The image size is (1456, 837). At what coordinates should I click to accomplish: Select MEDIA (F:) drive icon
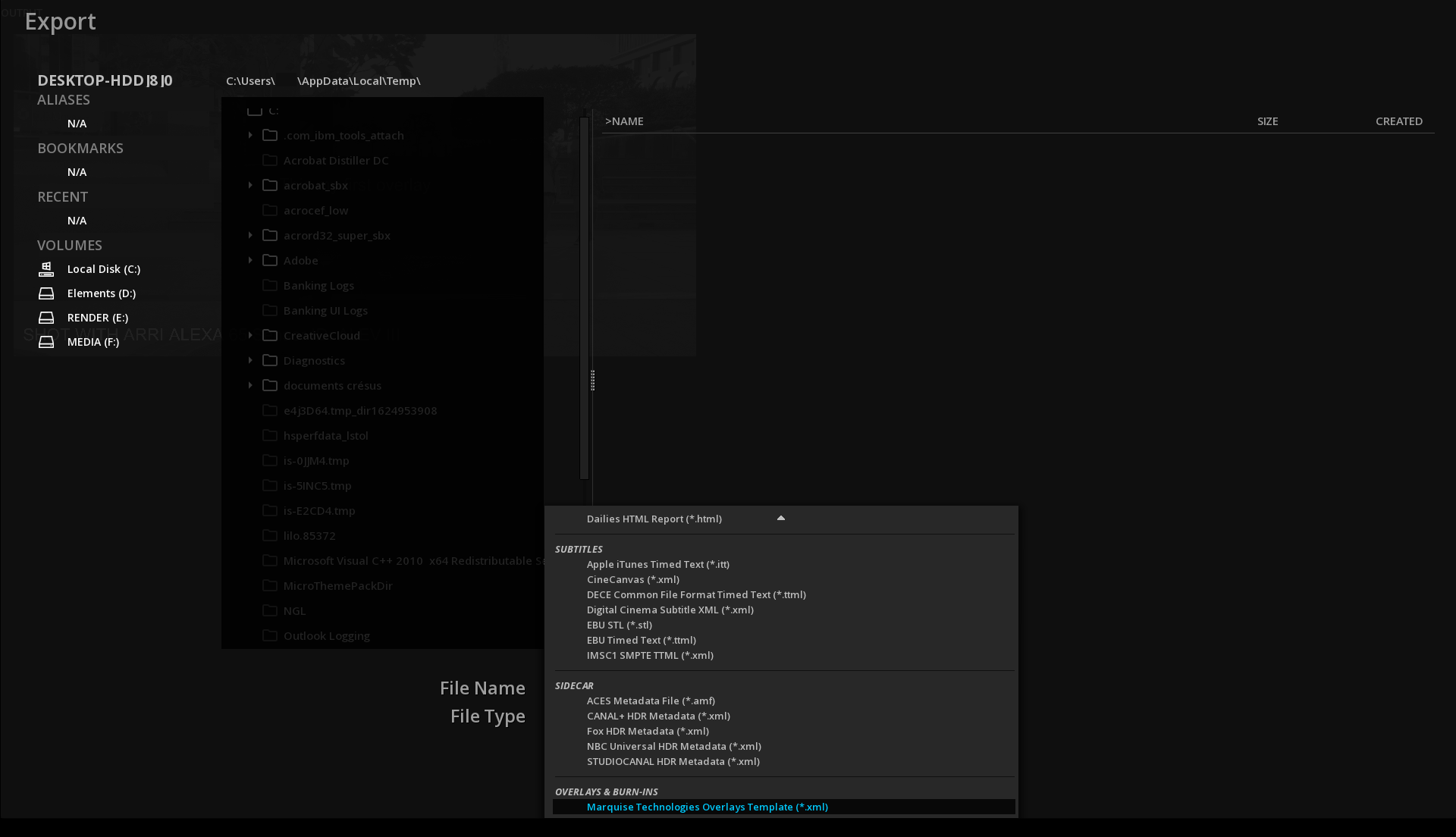(46, 342)
